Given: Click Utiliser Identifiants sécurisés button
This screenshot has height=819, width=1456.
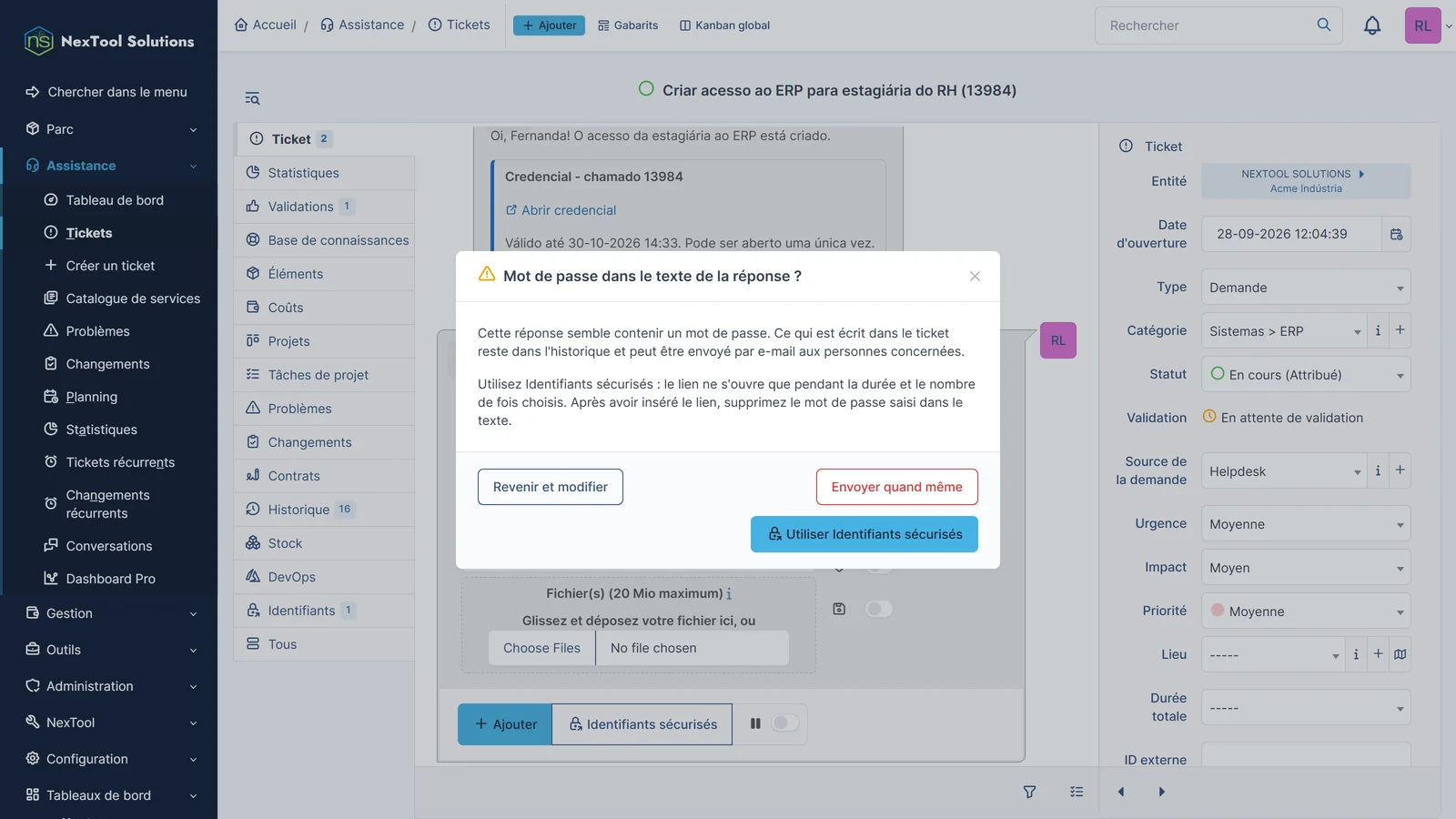Looking at the screenshot, I should click(x=864, y=534).
